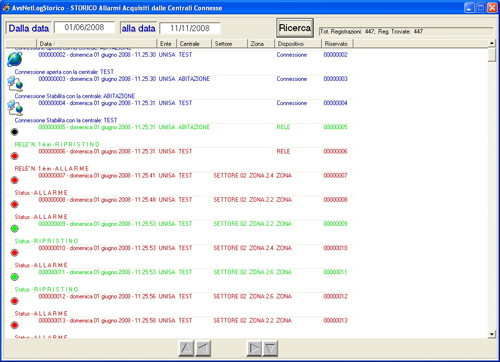This screenshot has width=500, height=362.
Task: Click the list scrollbar up arrow
Action: pos(492,43)
